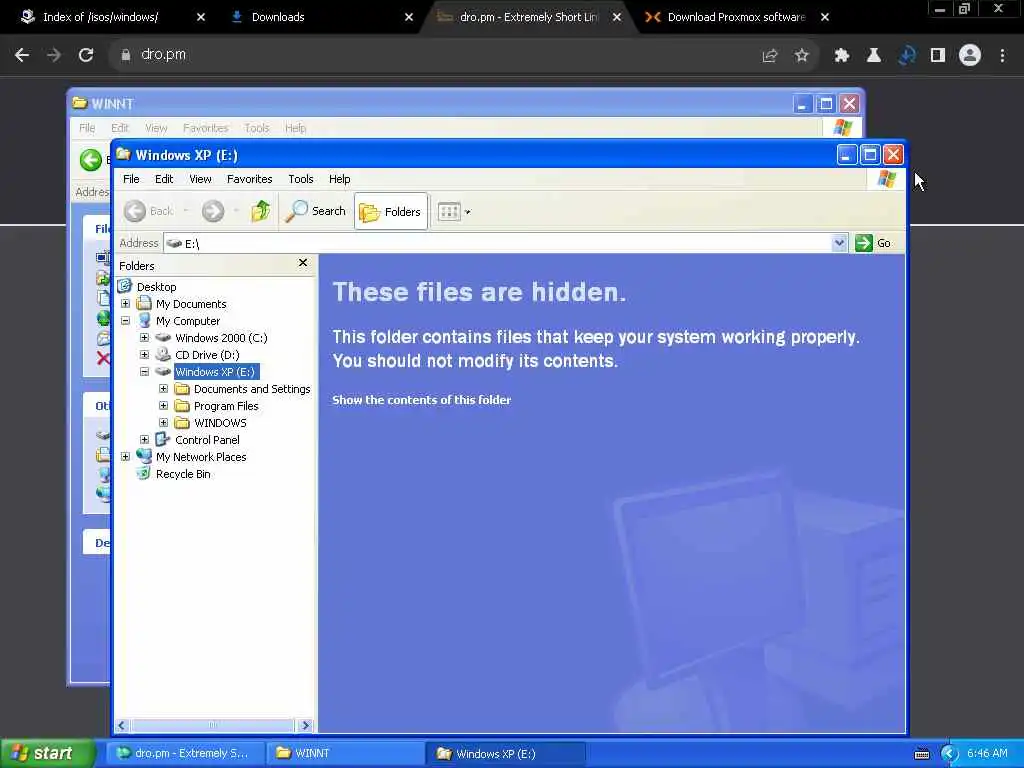This screenshot has height=768, width=1024.
Task: Expand Program Files folder node
Action: (x=163, y=406)
